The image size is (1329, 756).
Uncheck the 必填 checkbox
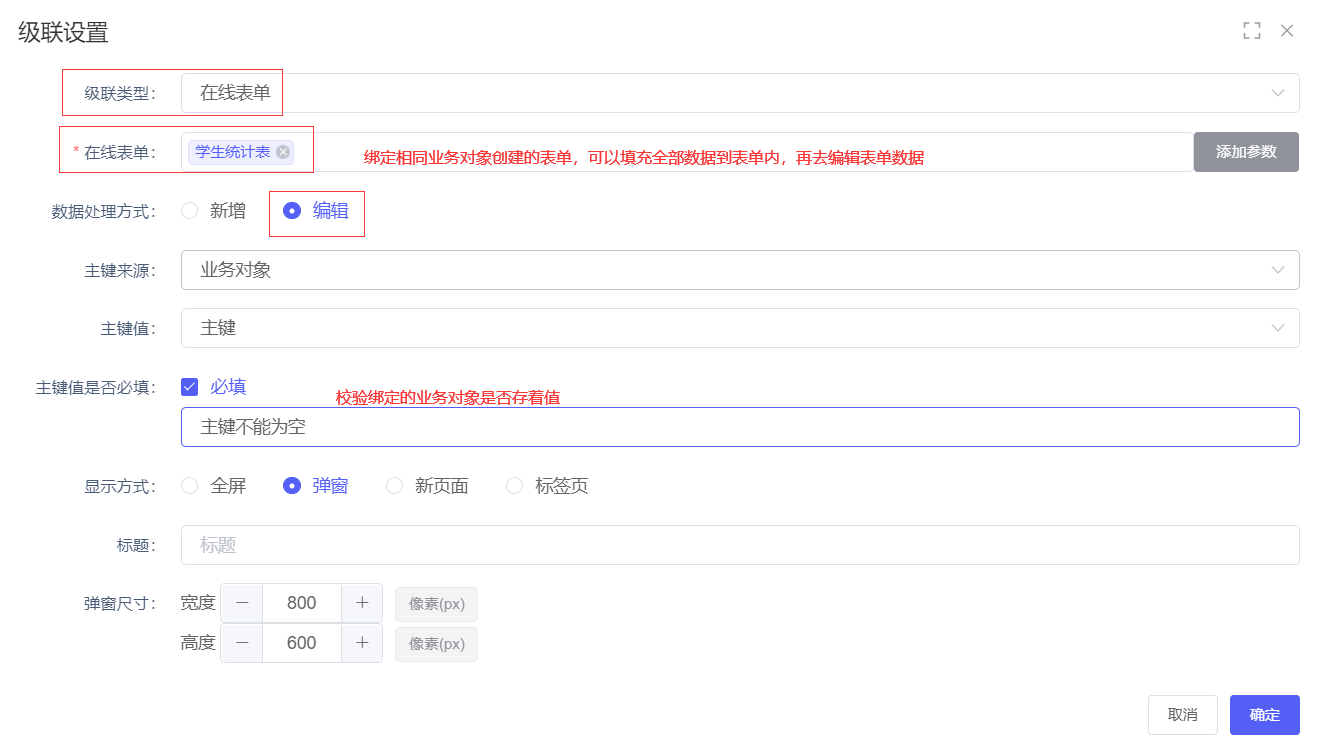coord(190,387)
